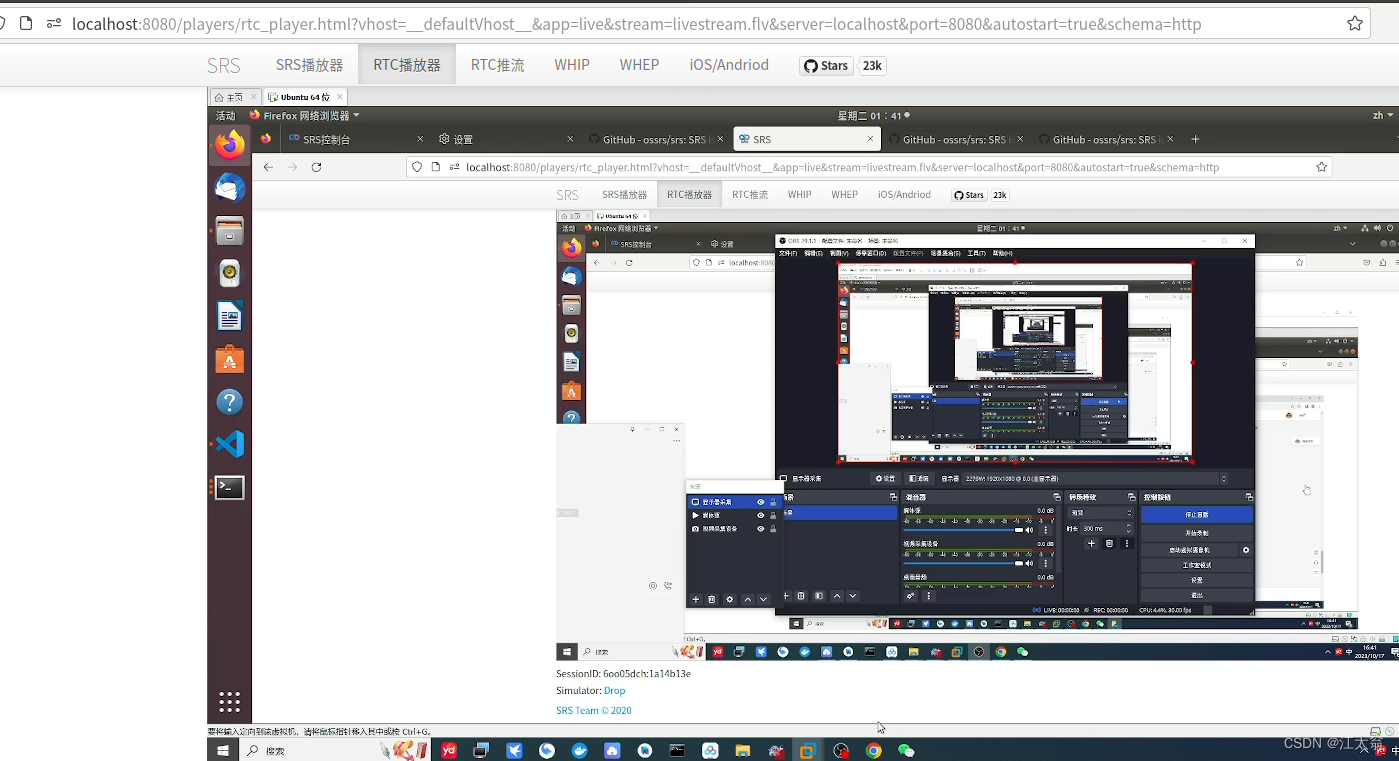Open options menu for second OBS mixer channel

[1046, 563]
